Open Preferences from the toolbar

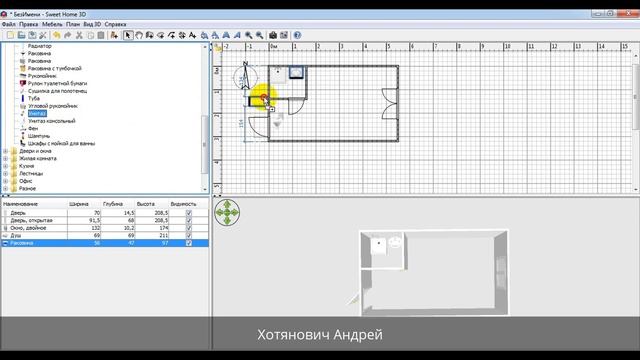[43, 36]
